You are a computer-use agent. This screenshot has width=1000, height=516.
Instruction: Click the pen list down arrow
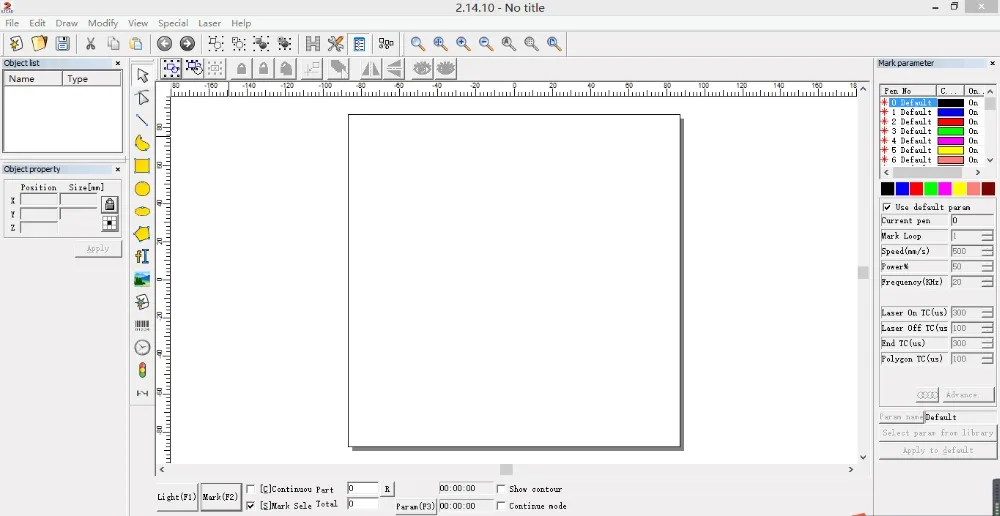pos(990,160)
